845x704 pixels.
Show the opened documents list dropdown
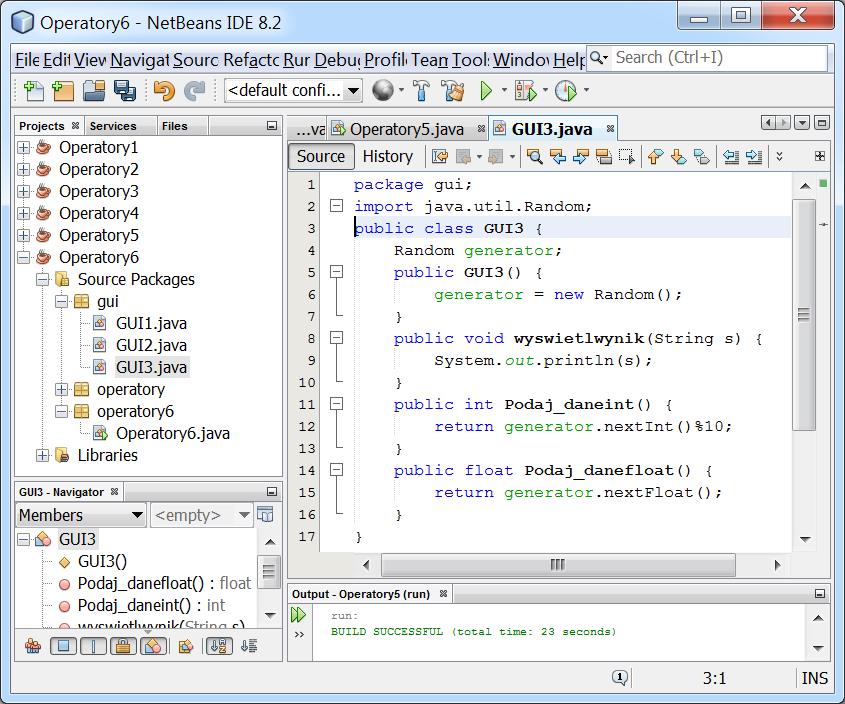[802, 123]
